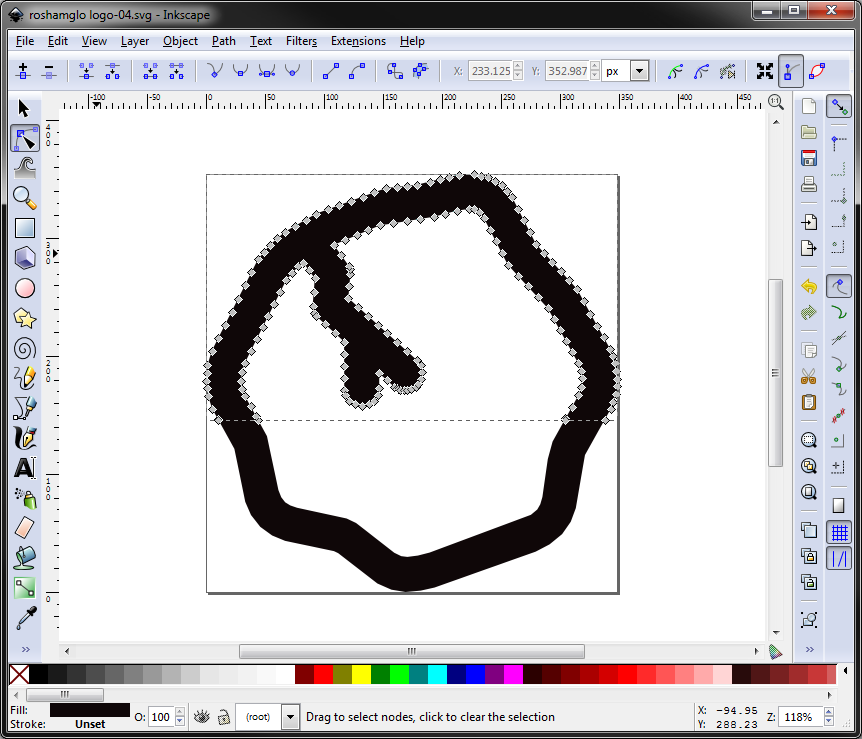
Task: Click the black Fill indicator
Action: (90, 710)
